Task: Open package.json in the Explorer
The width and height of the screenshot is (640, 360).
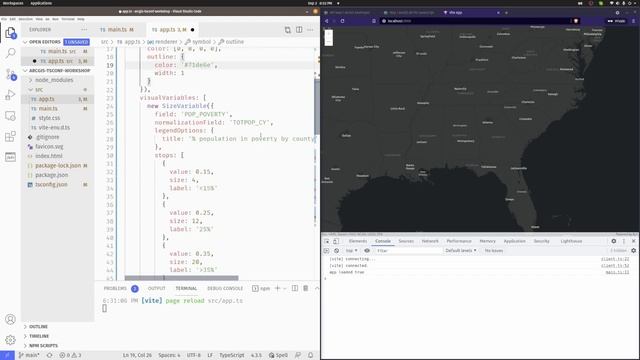Action: pos(51,175)
